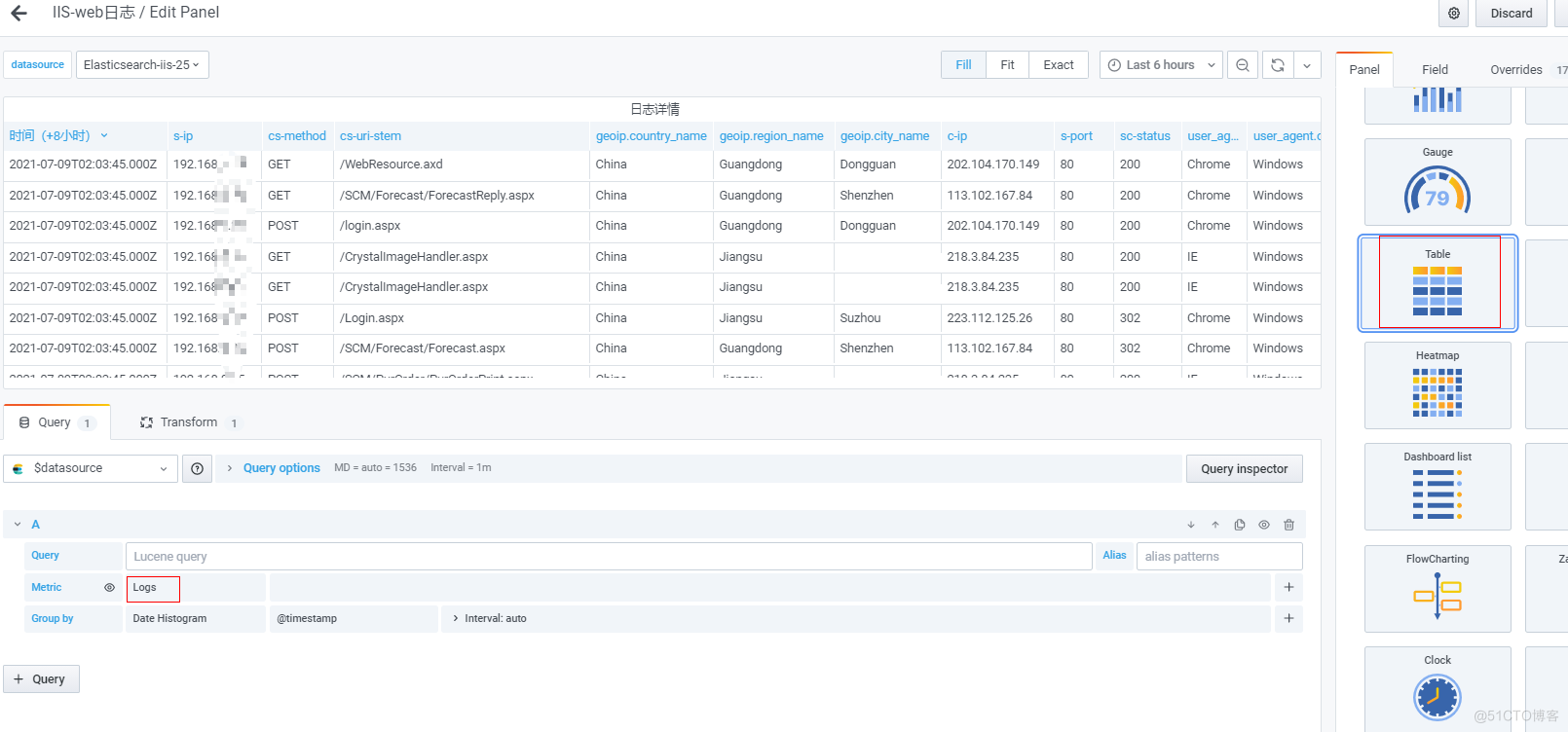Sort by geoip.country_name column header
Image resolution: width=1568 pixels, height=732 pixels.
tap(652, 136)
